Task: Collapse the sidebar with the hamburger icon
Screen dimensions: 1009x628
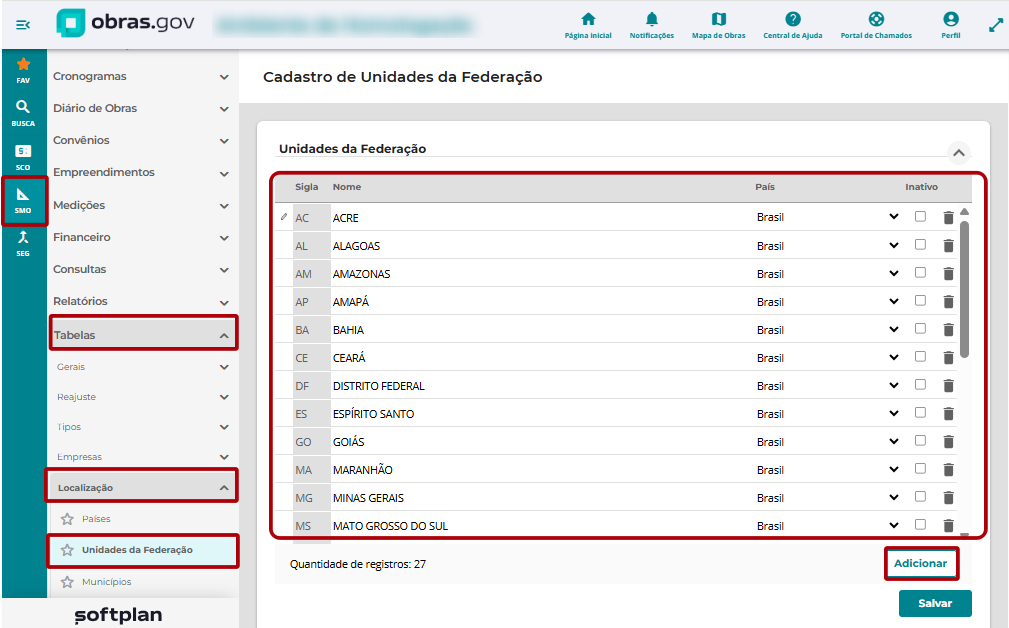Action: pyautogui.click(x=23, y=24)
